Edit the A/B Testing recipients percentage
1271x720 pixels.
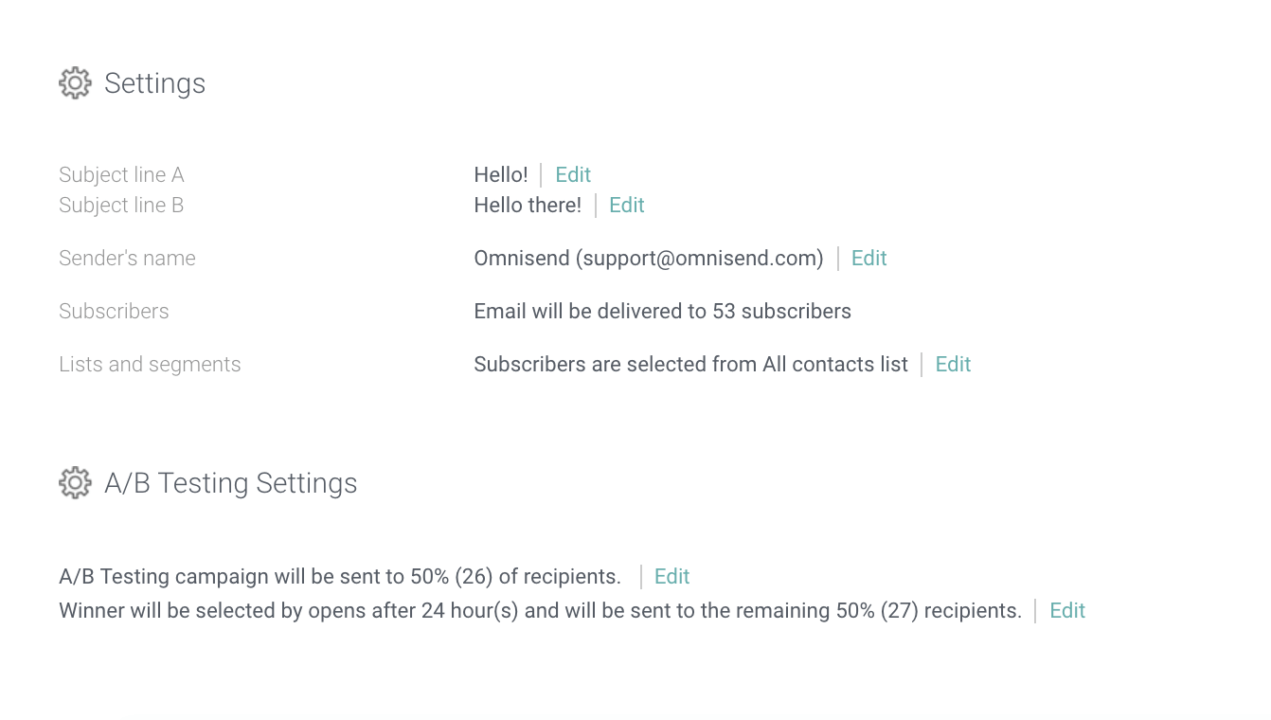coord(671,576)
